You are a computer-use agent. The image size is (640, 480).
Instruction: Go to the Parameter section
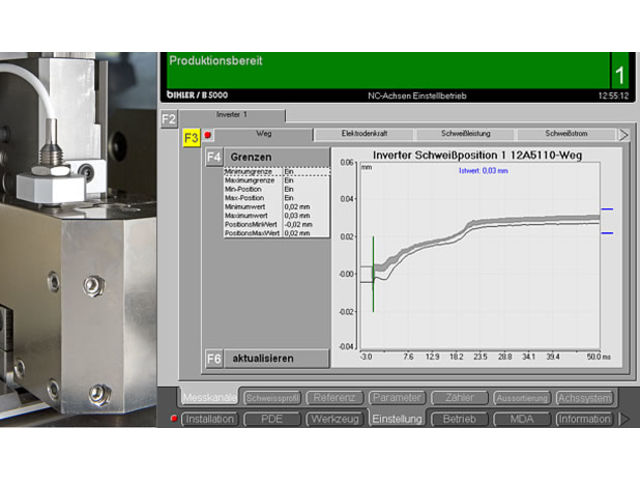tap(397, 398)
